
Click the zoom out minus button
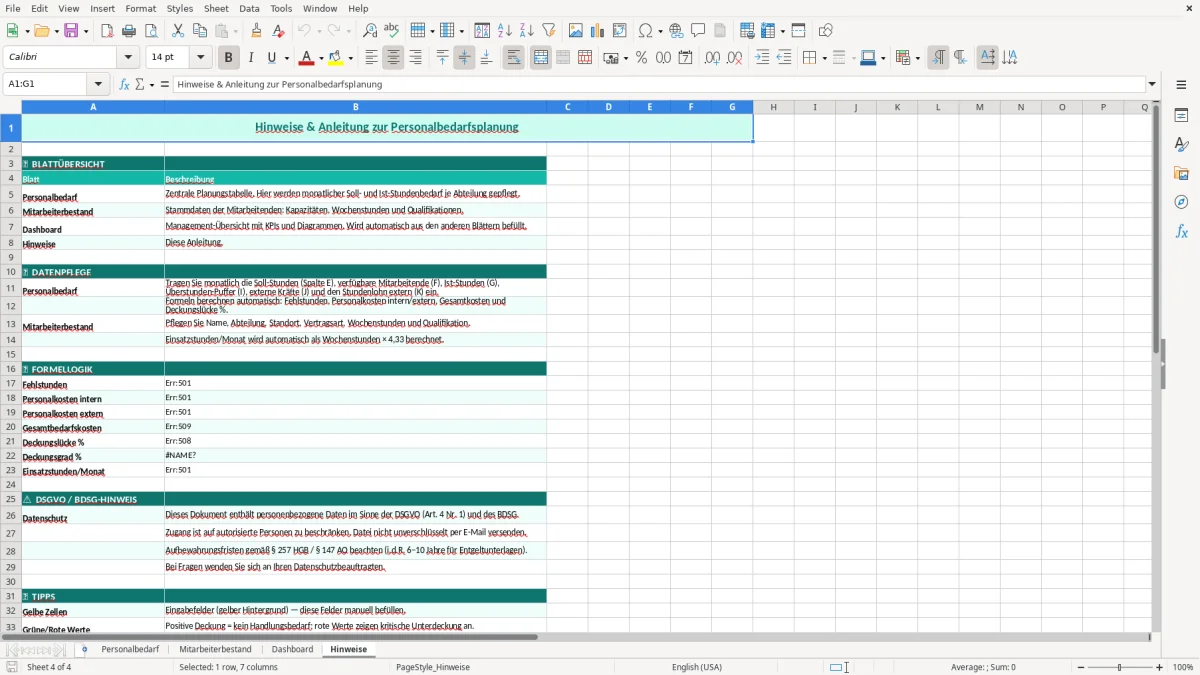click(x=1081, y=667)
